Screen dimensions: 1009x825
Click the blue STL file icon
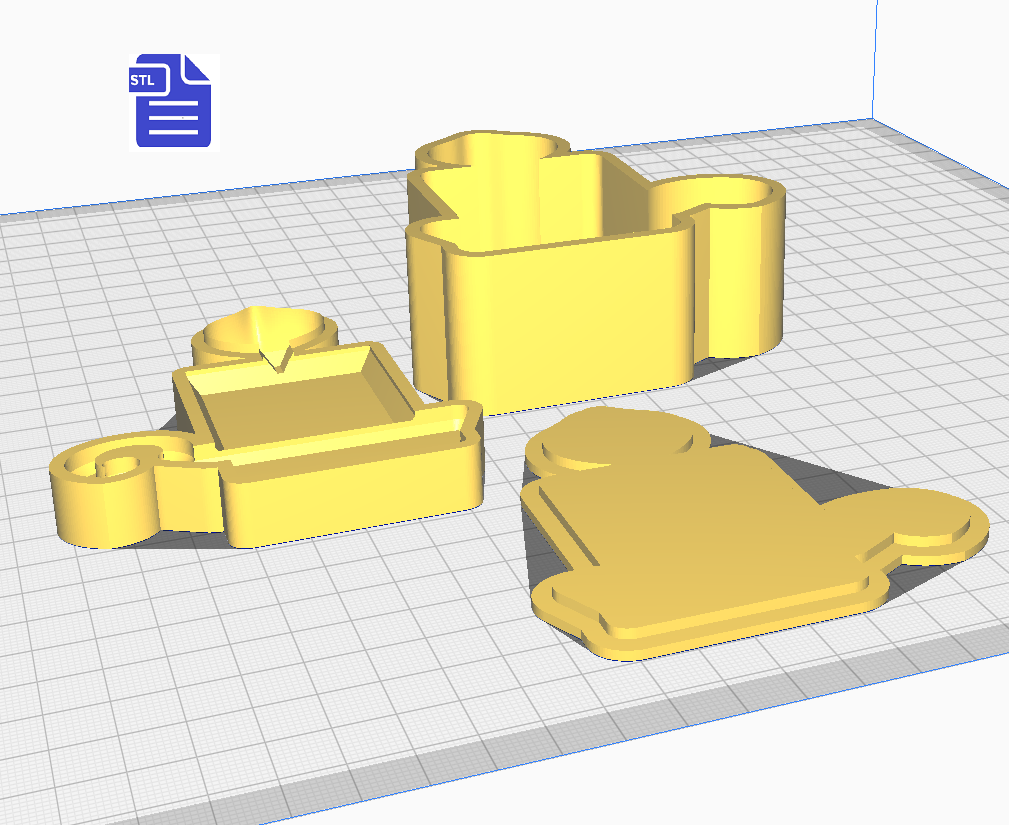[173, 101]
